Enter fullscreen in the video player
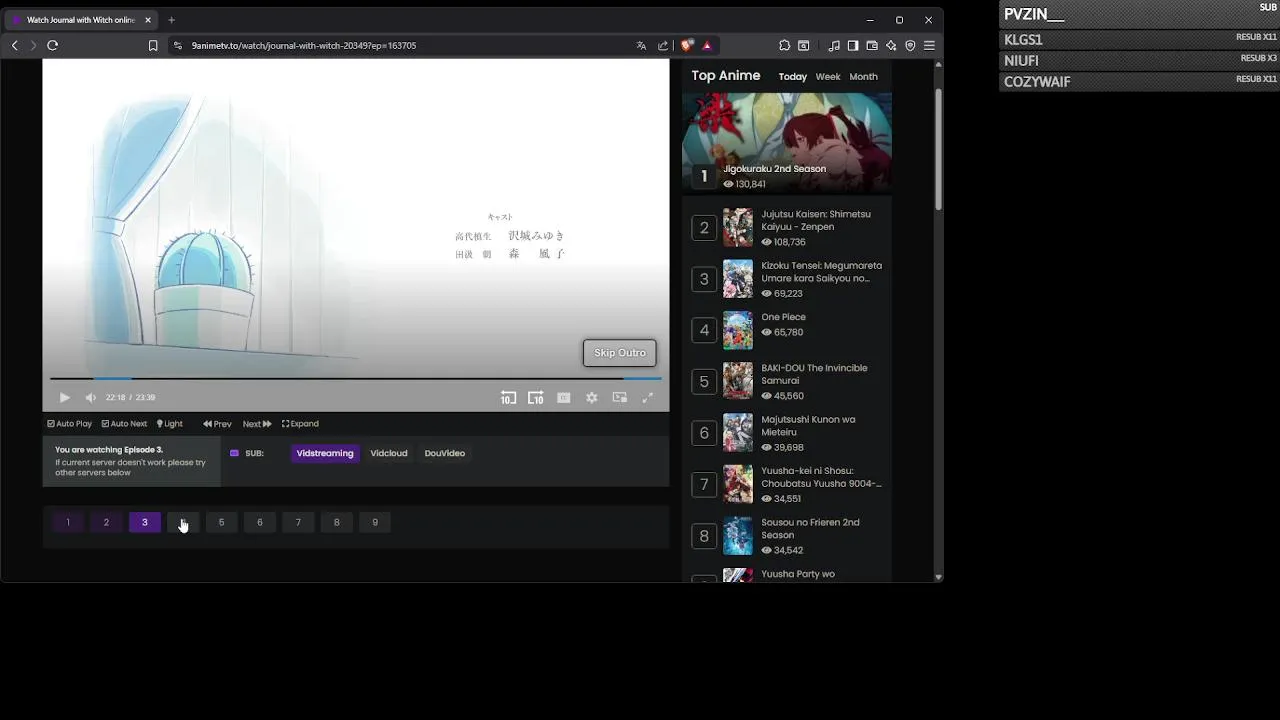Screen dimensions: 1280x720 click(647, 397)
